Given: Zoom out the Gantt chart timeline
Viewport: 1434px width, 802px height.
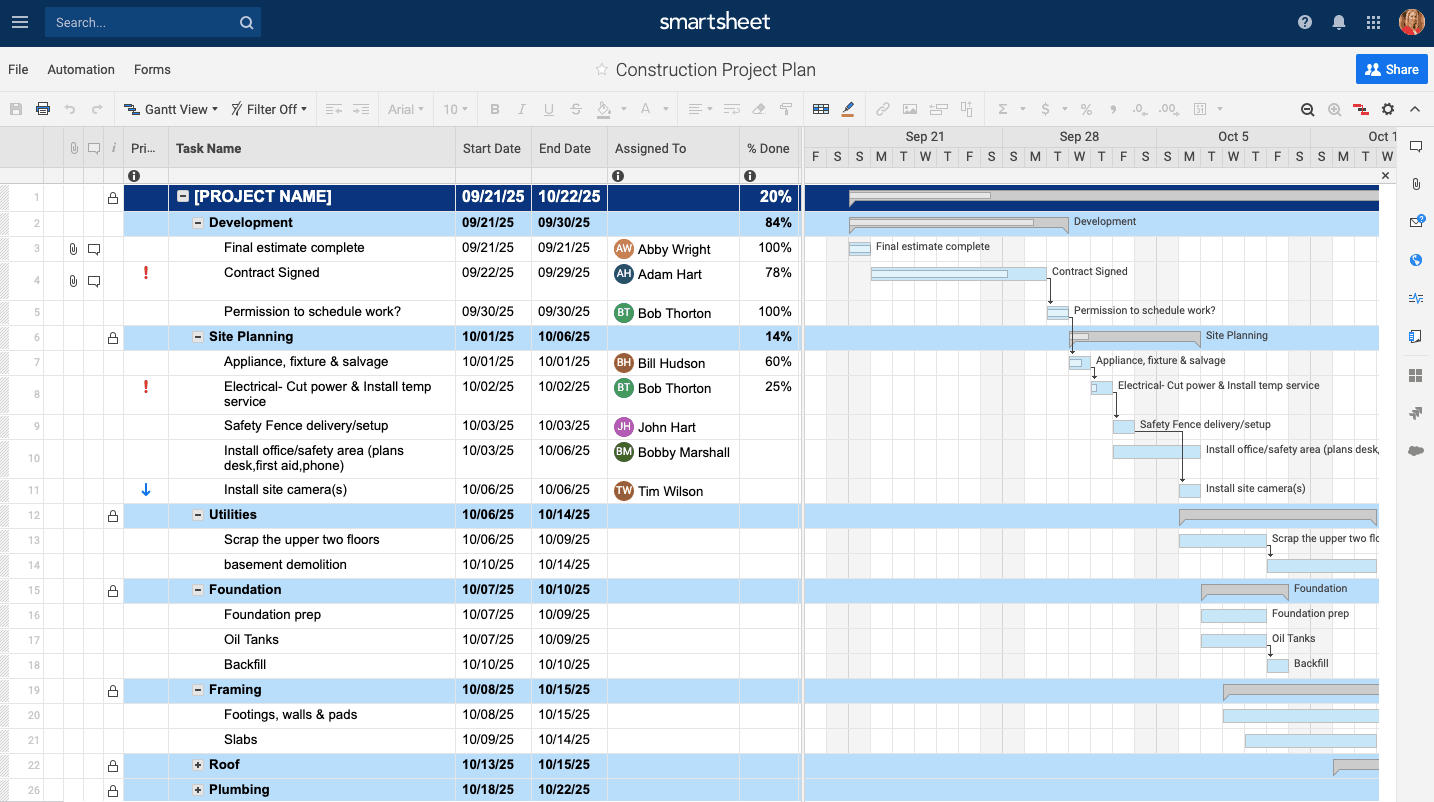Looking at the screenshot, I should pos(1307,109).
